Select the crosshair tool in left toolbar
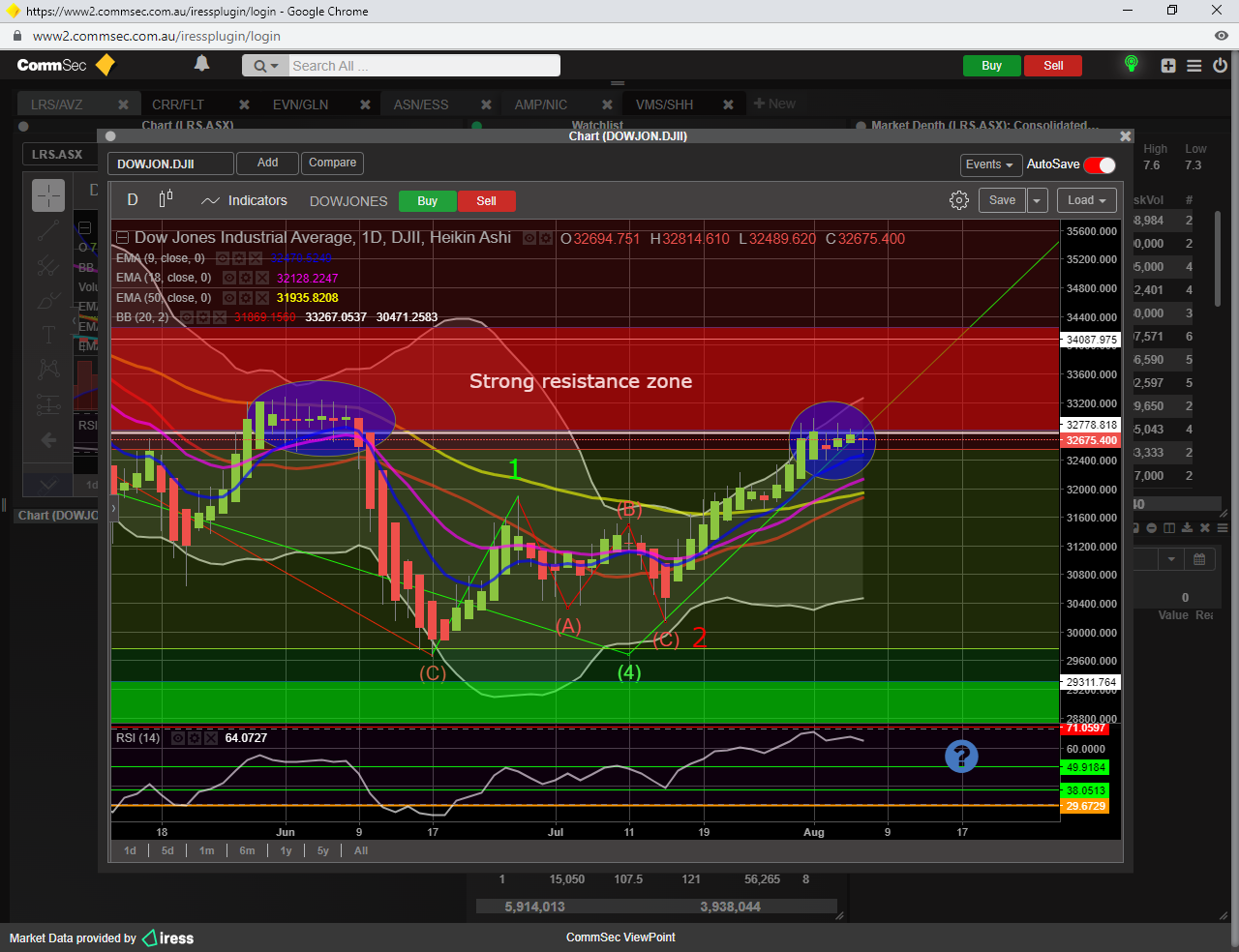 pyautogui.click(x=48, y=195)
